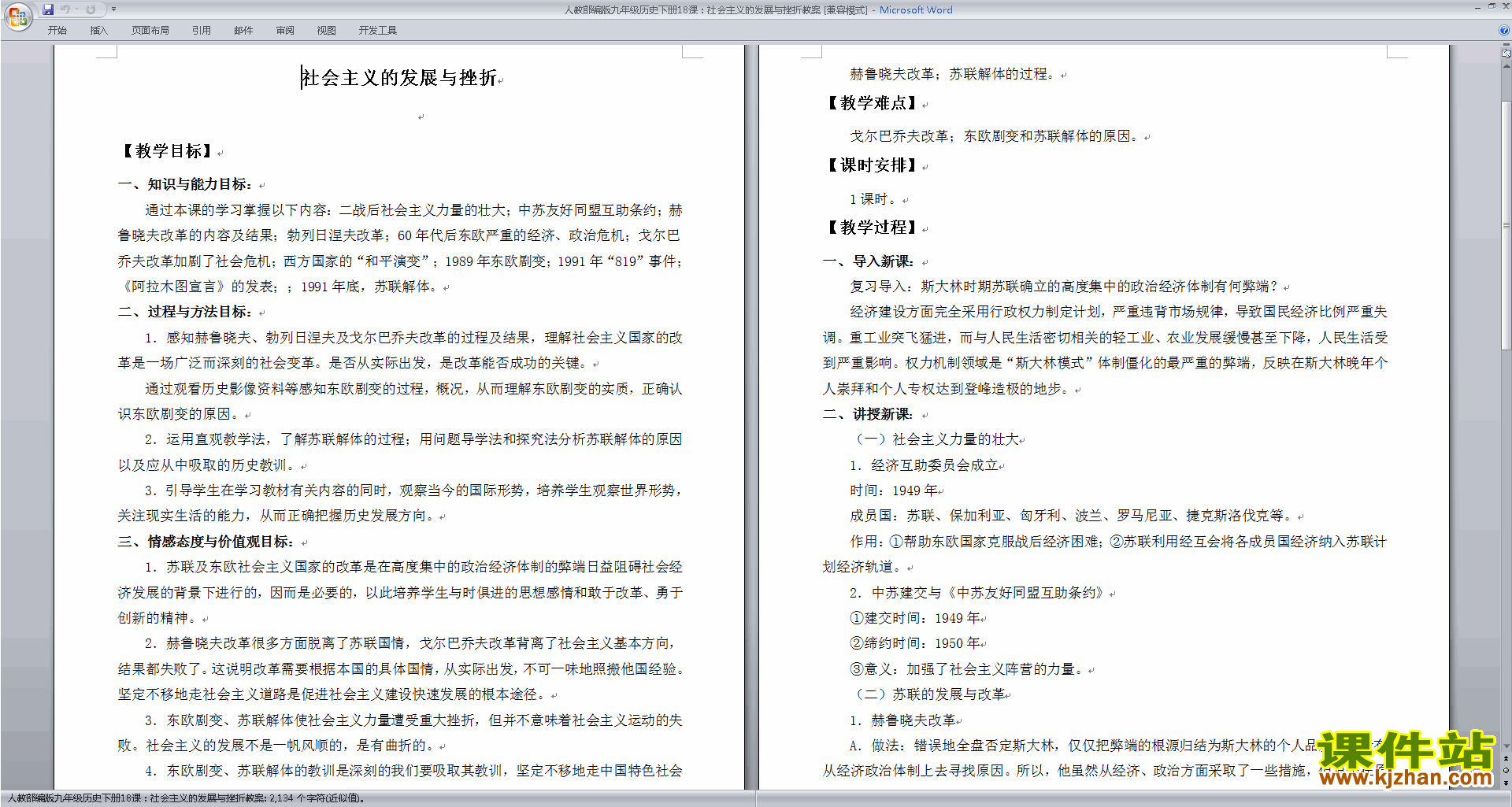Viewport: 1512px width, 807px height.
Task: Click the line （二）苏联的发展与改革
Action: (928, 694)
